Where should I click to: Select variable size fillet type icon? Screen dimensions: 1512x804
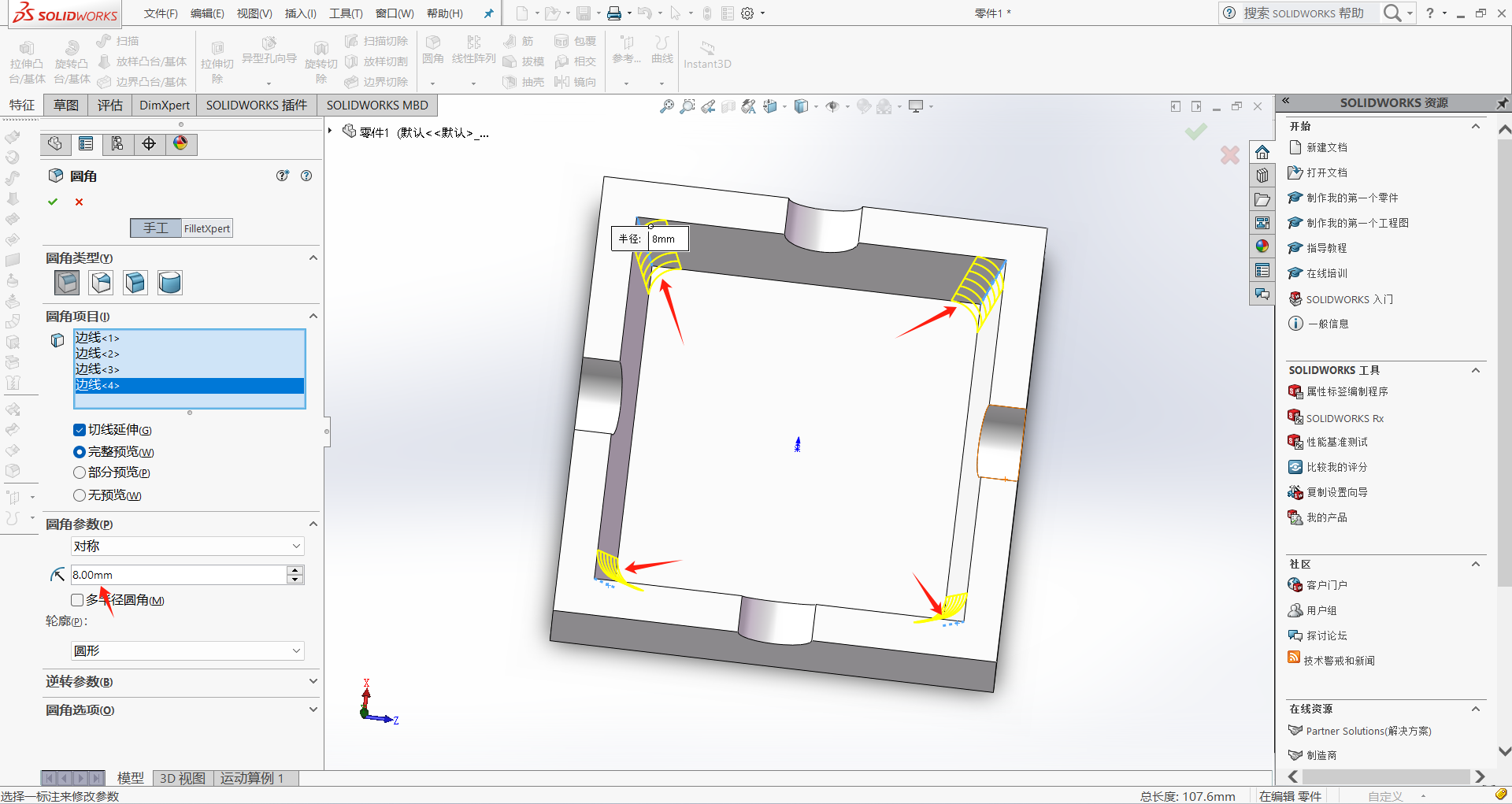coord(101,282)
